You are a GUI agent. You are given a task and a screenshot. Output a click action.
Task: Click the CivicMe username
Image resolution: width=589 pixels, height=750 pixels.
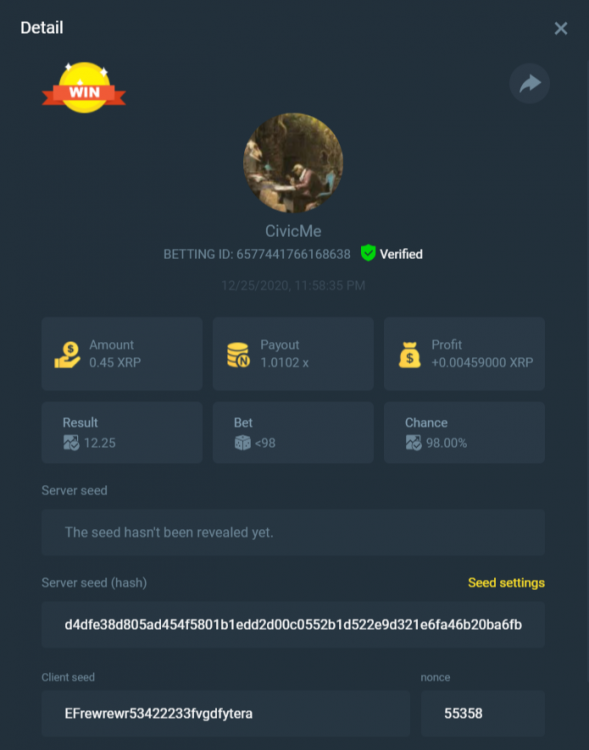tap(293, 231)
